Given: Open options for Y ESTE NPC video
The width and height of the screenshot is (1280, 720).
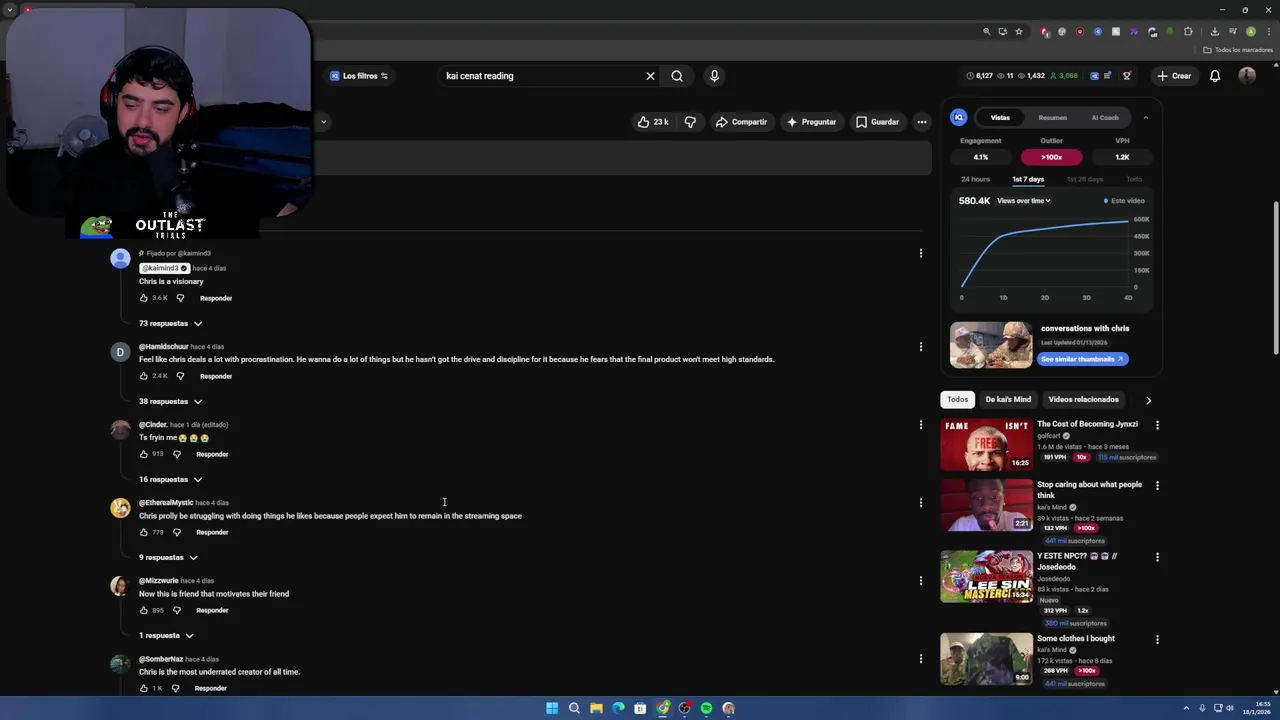Looking at the screenshot, I should coord(1157,557).
